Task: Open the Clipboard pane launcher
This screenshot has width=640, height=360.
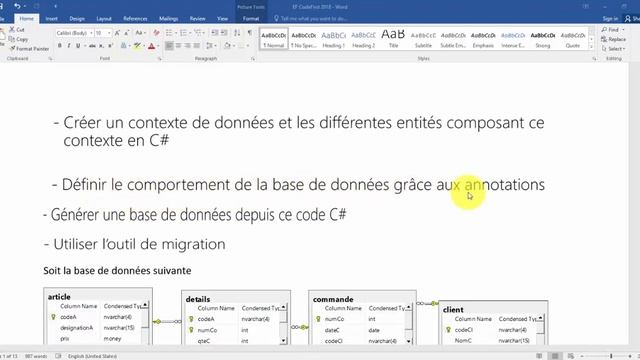Action: (51, 59)
